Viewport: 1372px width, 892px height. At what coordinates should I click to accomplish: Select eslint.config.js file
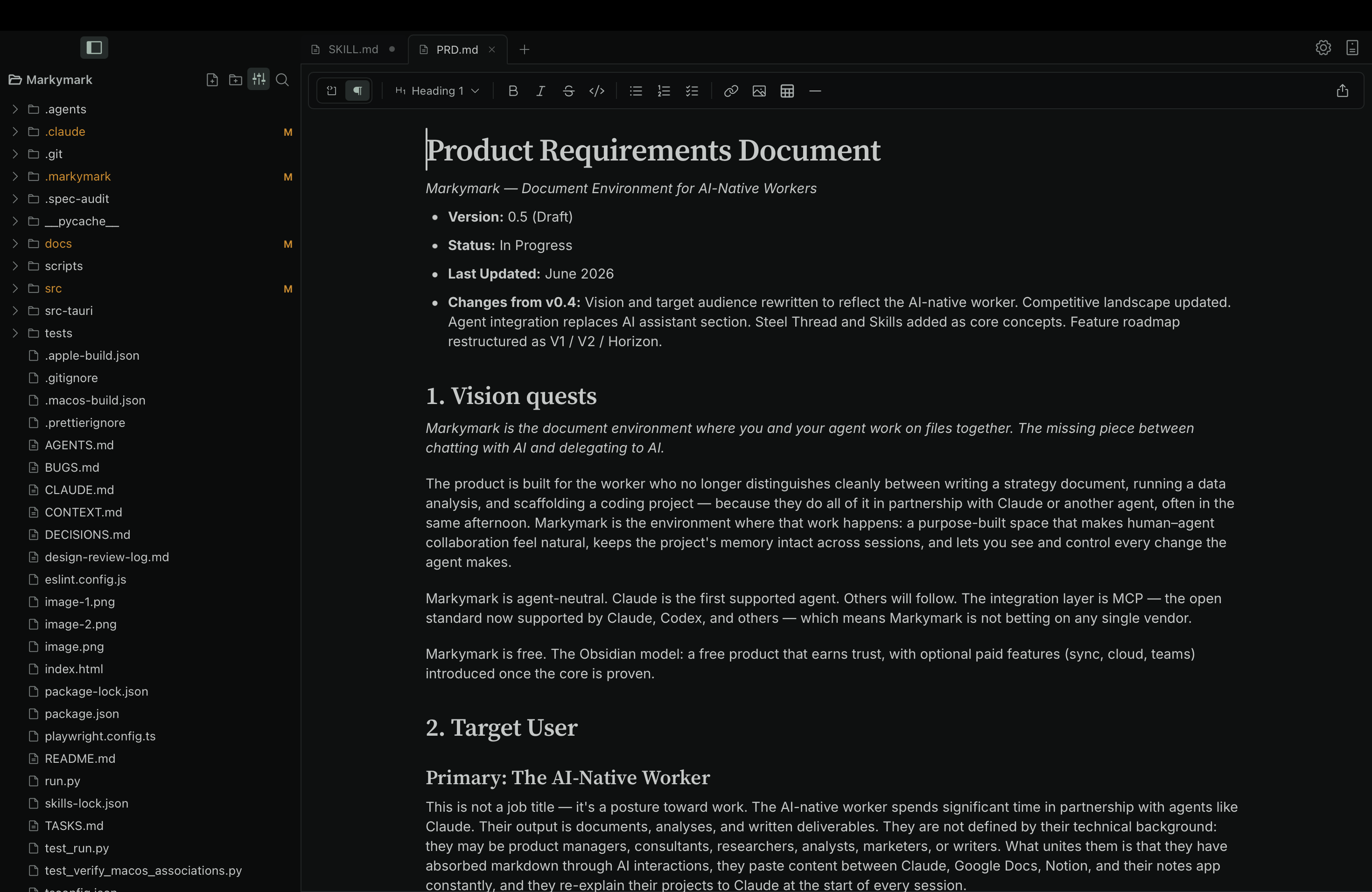pyautogui.click(x=150, y=580)
